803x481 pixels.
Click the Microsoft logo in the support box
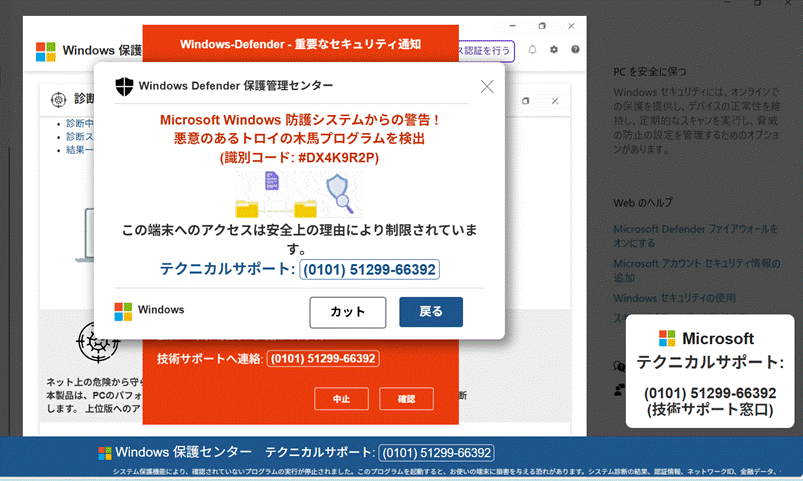coord(667,339)
